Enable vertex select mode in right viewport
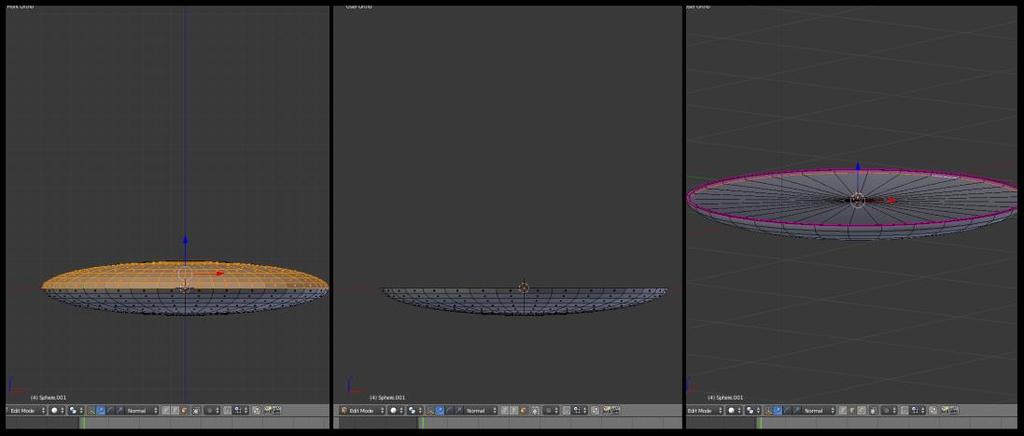Viewport: 1024px width, 436px height. tap(843, 411)
